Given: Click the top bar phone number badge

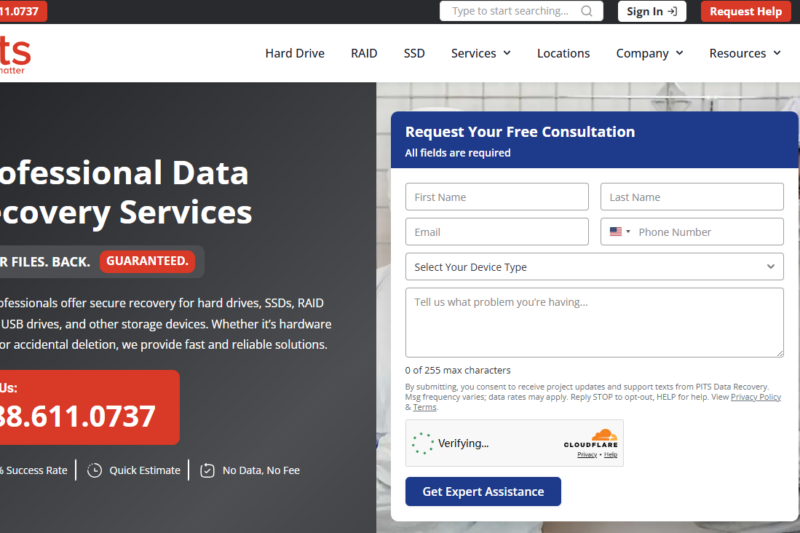Looking at the screenshot, I should coord(23,11).
